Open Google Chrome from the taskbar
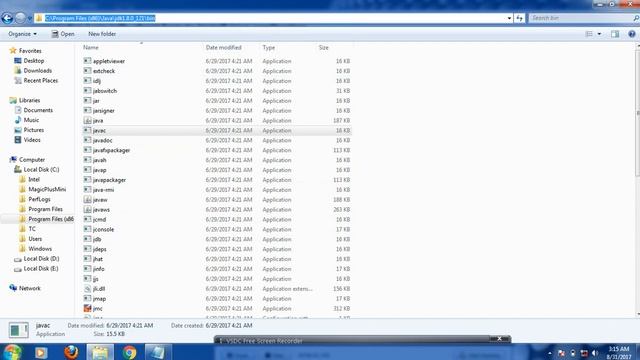 pos(129,352)
